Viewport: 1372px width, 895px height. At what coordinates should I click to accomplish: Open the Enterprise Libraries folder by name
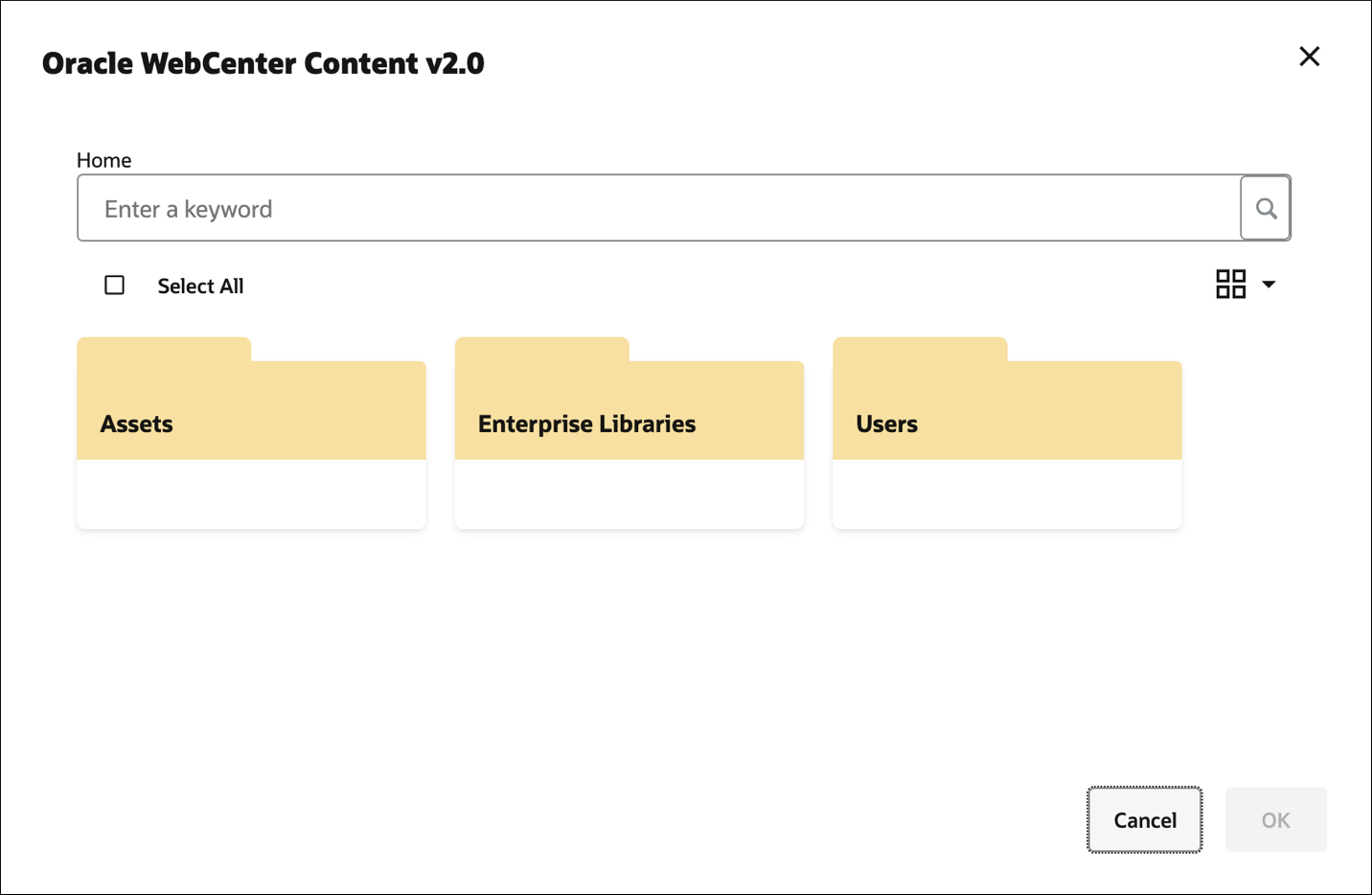point(586,424)
